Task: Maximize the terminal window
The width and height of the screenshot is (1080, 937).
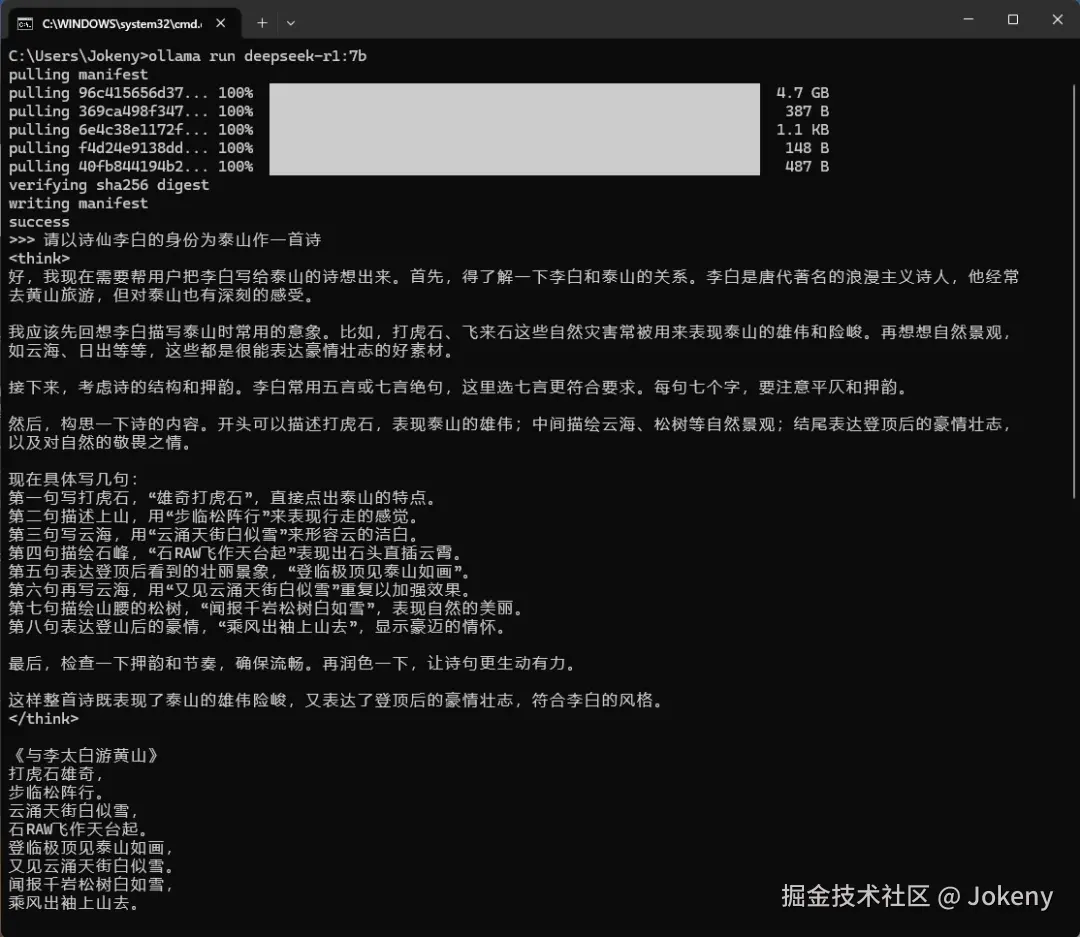Action: [x=1012, y=19]
